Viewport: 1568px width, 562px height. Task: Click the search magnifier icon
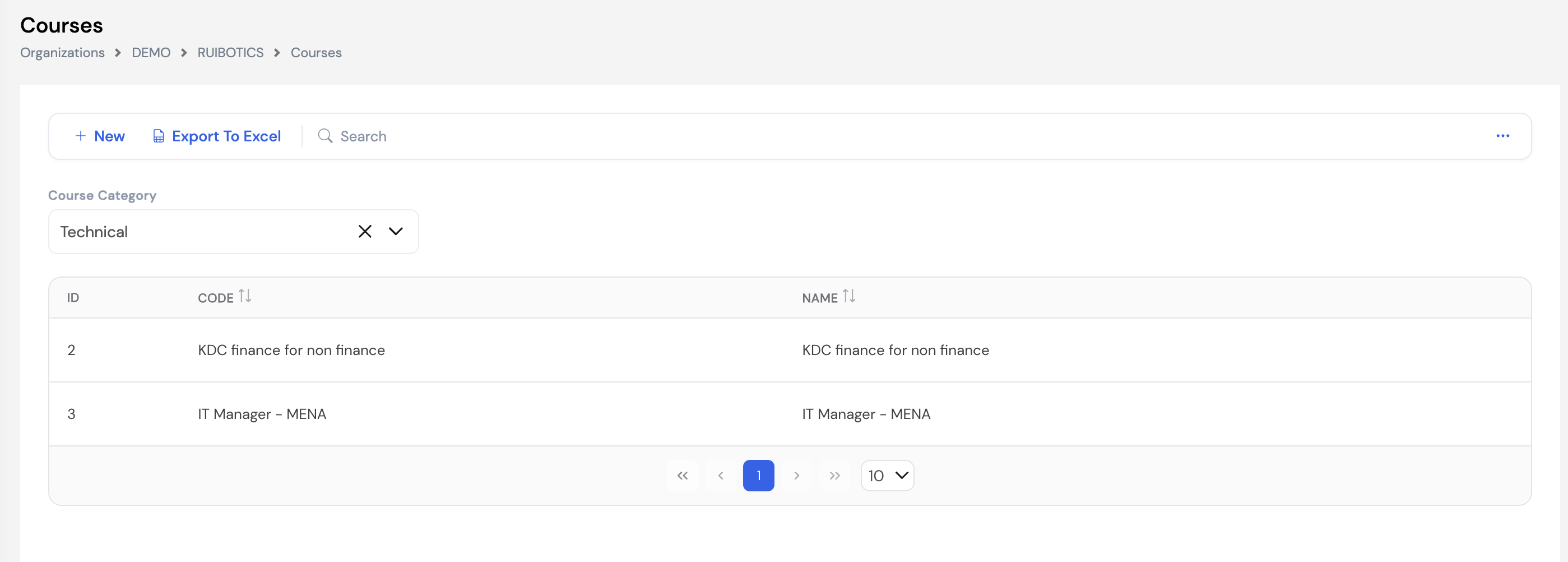click(325, 136)
